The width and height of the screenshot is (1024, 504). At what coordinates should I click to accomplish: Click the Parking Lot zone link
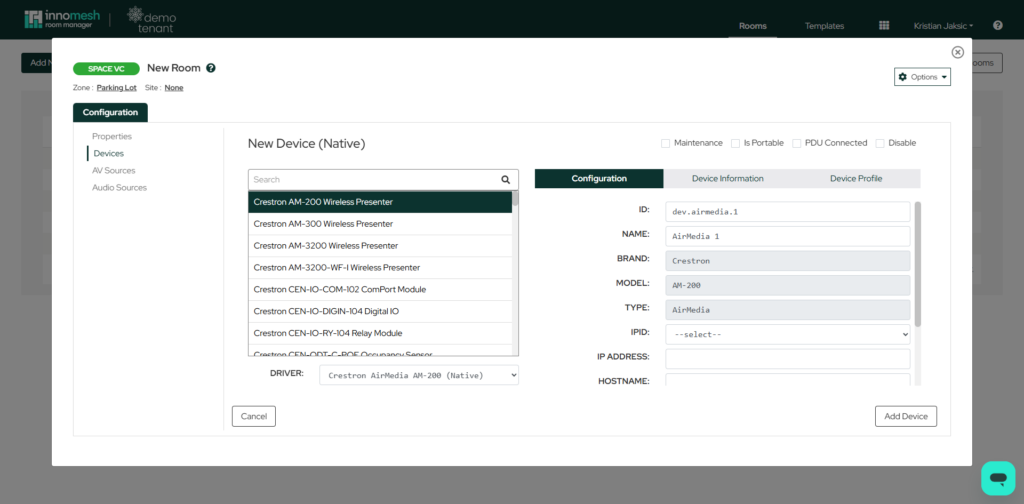(x=117, y=88)
